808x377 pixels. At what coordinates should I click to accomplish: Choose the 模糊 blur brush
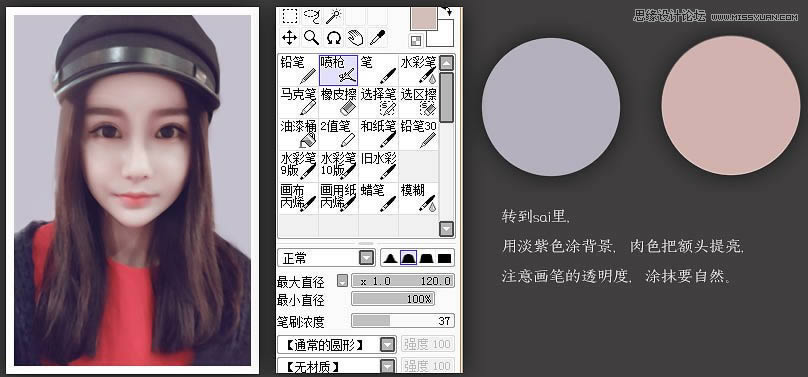[418, 198]
